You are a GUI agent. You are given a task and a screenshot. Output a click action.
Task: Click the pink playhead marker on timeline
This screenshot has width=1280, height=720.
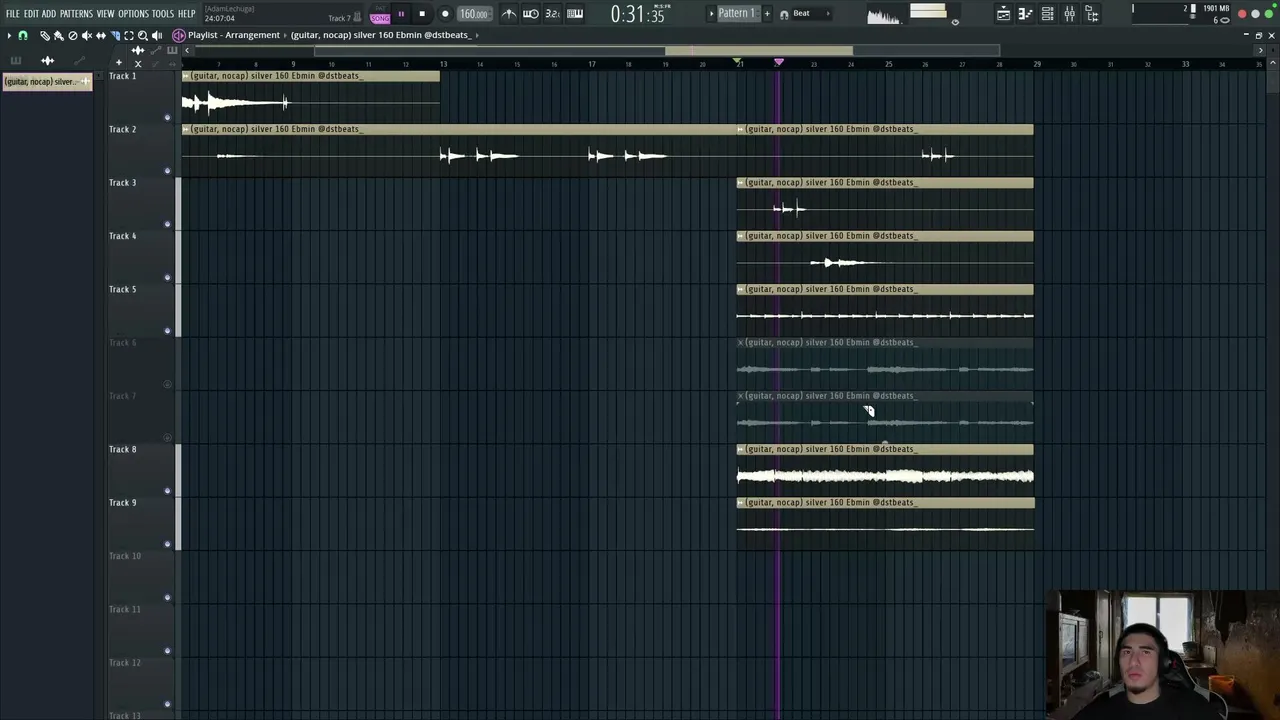point(779,63)
